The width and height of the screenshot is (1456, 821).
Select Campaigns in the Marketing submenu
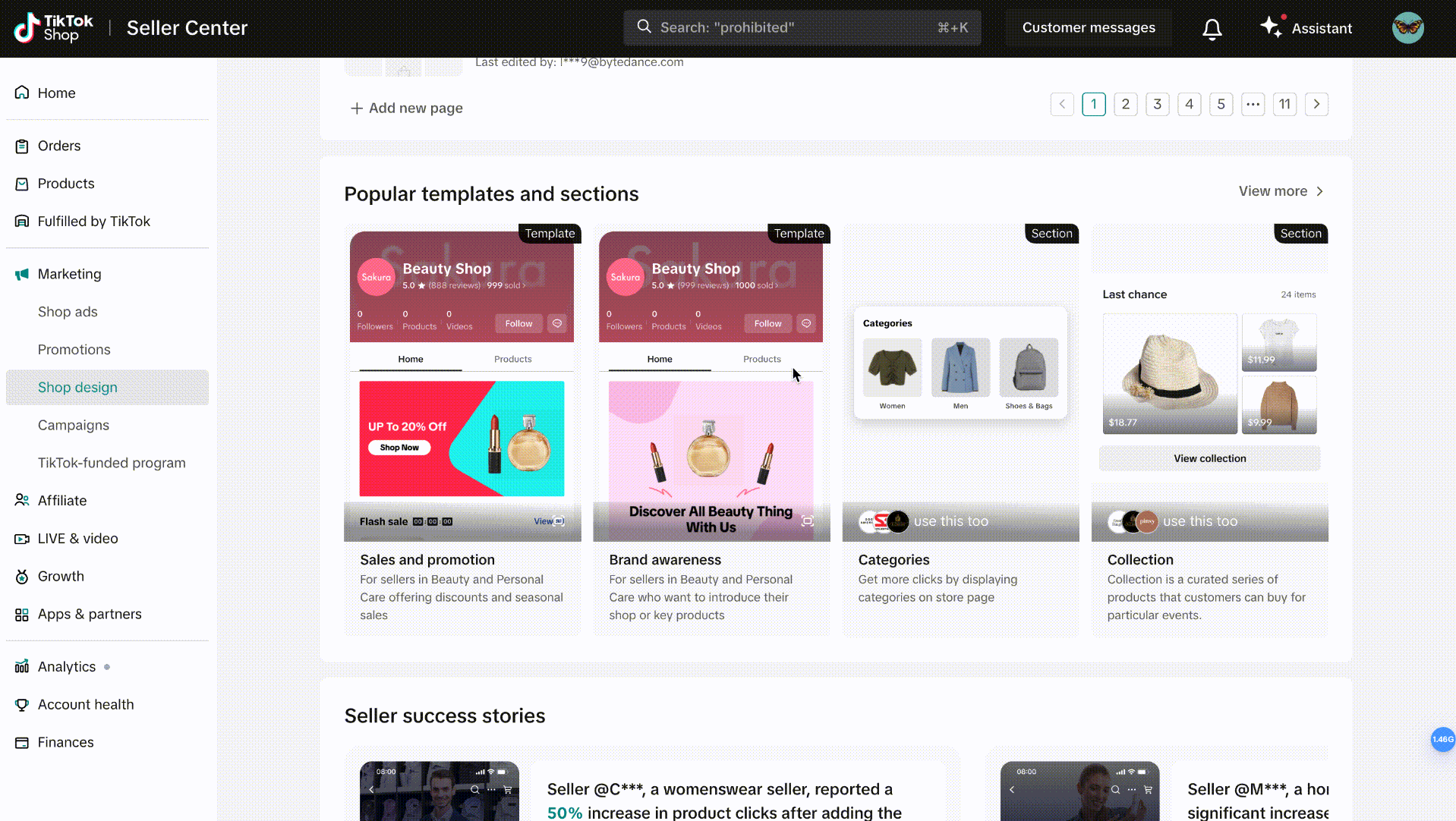coord(74,425)
